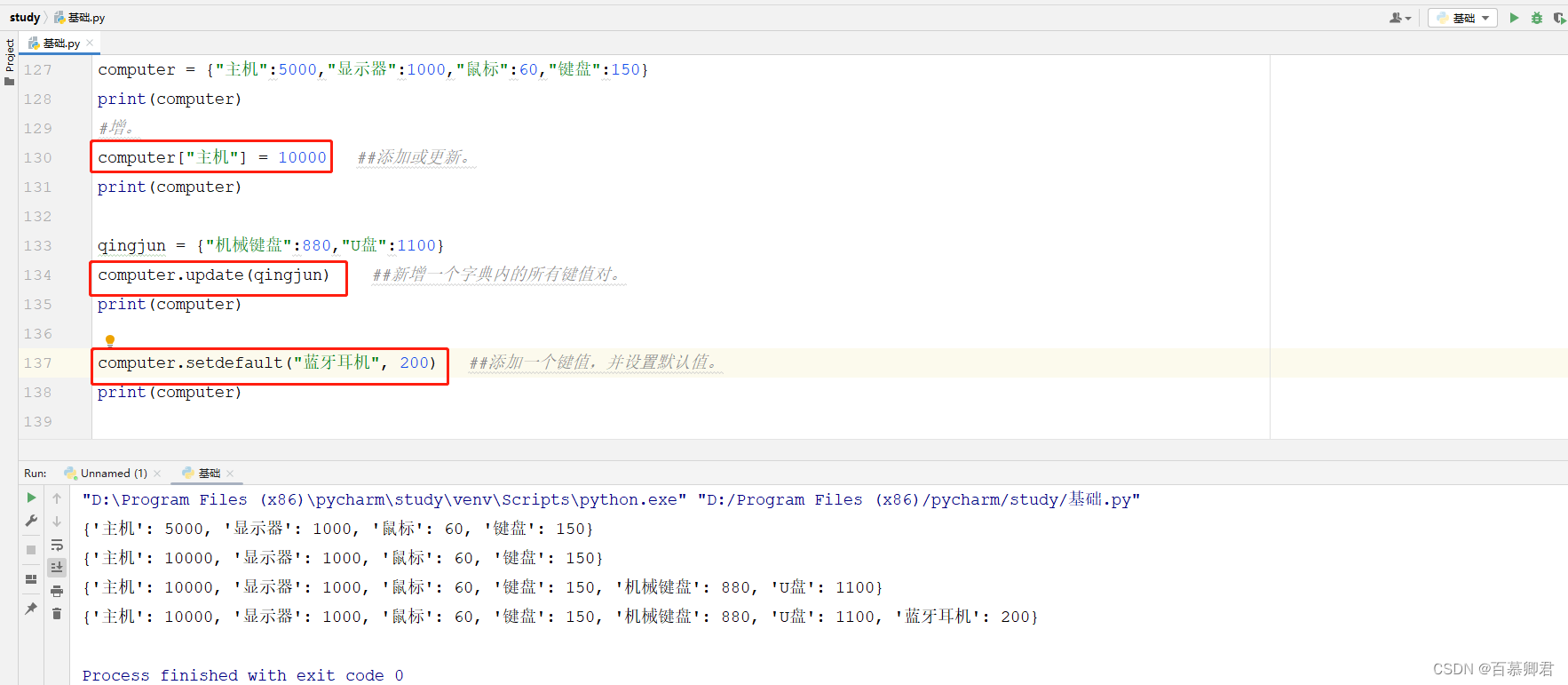This screenshot has width=1568, height=685.
Task: Run with coverage using the shield icon
Action: [1559, 18]
